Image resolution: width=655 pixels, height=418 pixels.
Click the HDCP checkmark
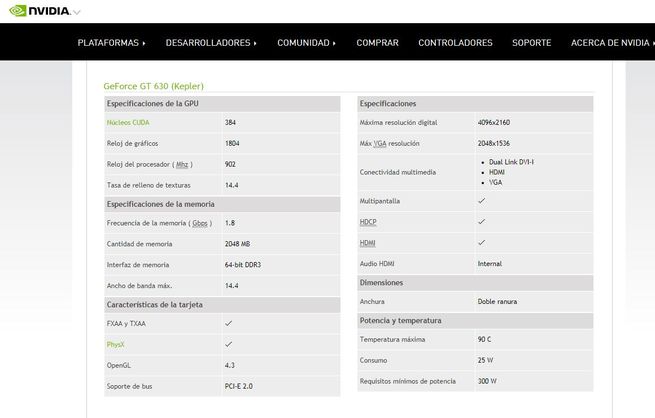pos(481,221)
